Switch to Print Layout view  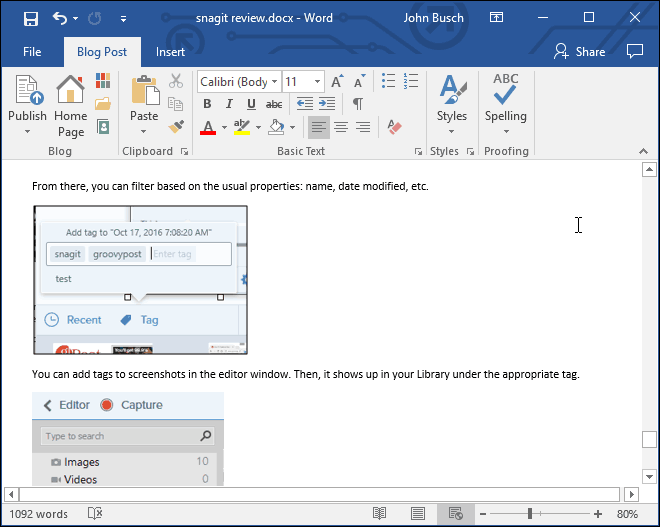tap(418, 514)
